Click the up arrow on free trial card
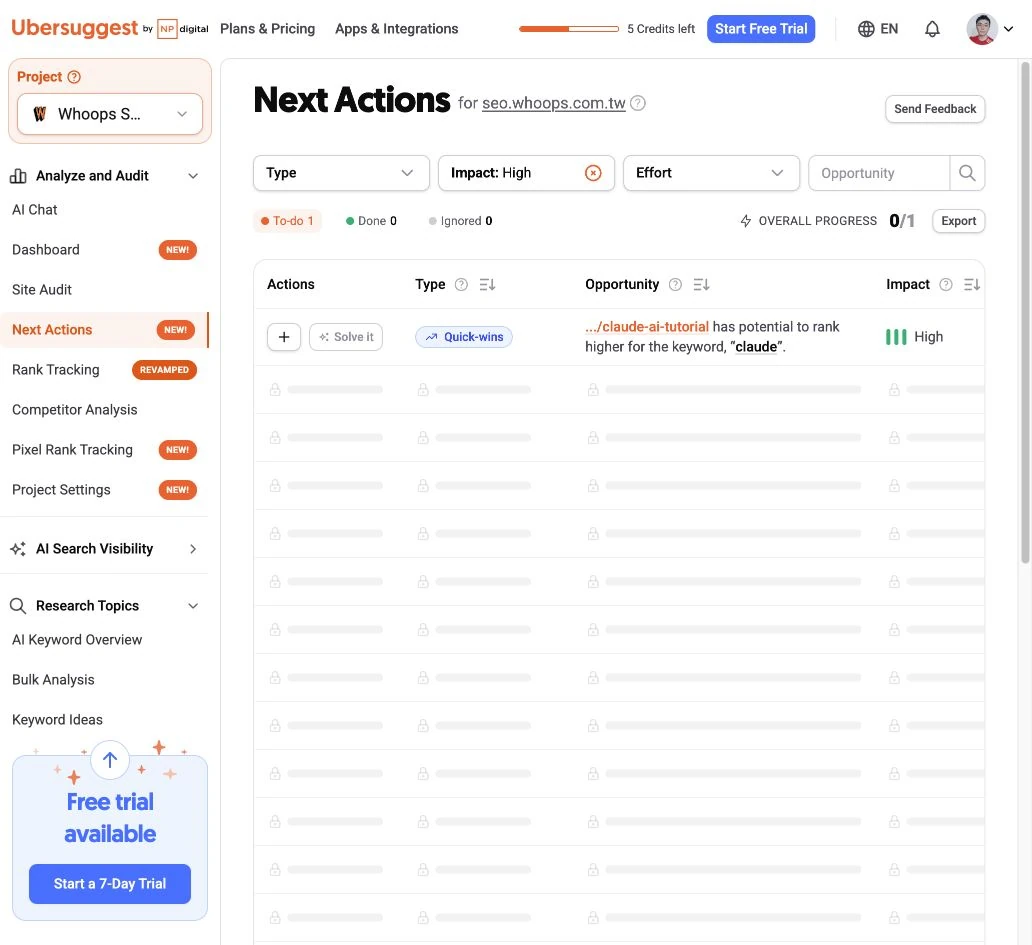Image resolution: width=1032 pixels, height=945 pixels. (110, 760)
